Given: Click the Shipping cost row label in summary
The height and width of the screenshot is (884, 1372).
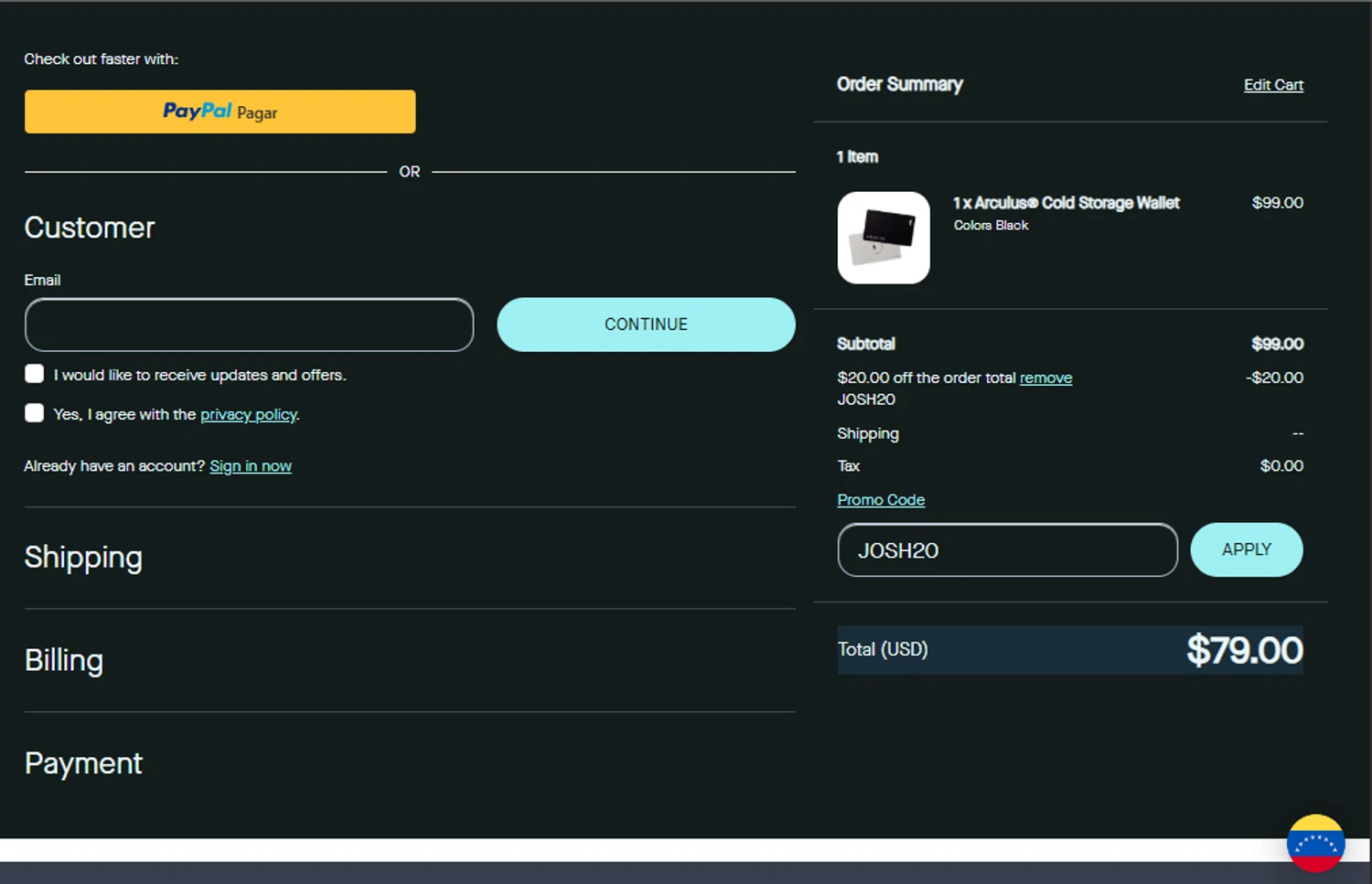Looking at the screenshot, I should (x=868, y=433).
